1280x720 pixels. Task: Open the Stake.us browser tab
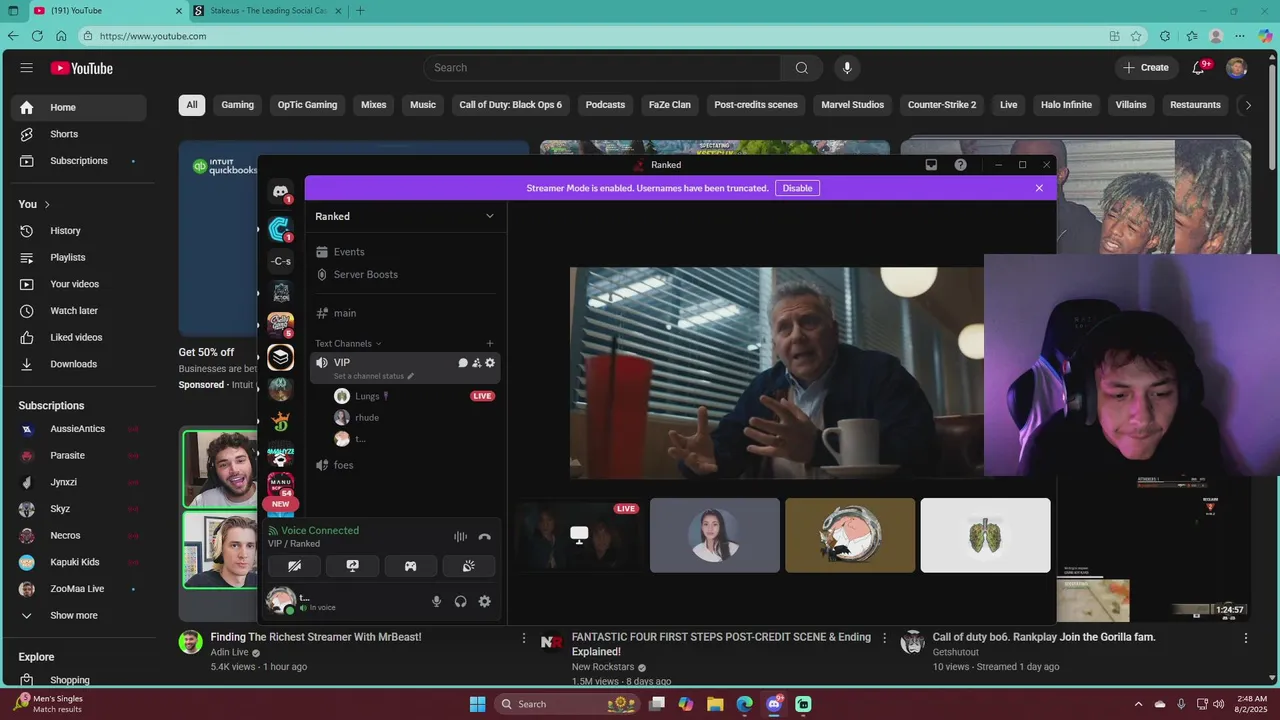(x=268, y=11)
